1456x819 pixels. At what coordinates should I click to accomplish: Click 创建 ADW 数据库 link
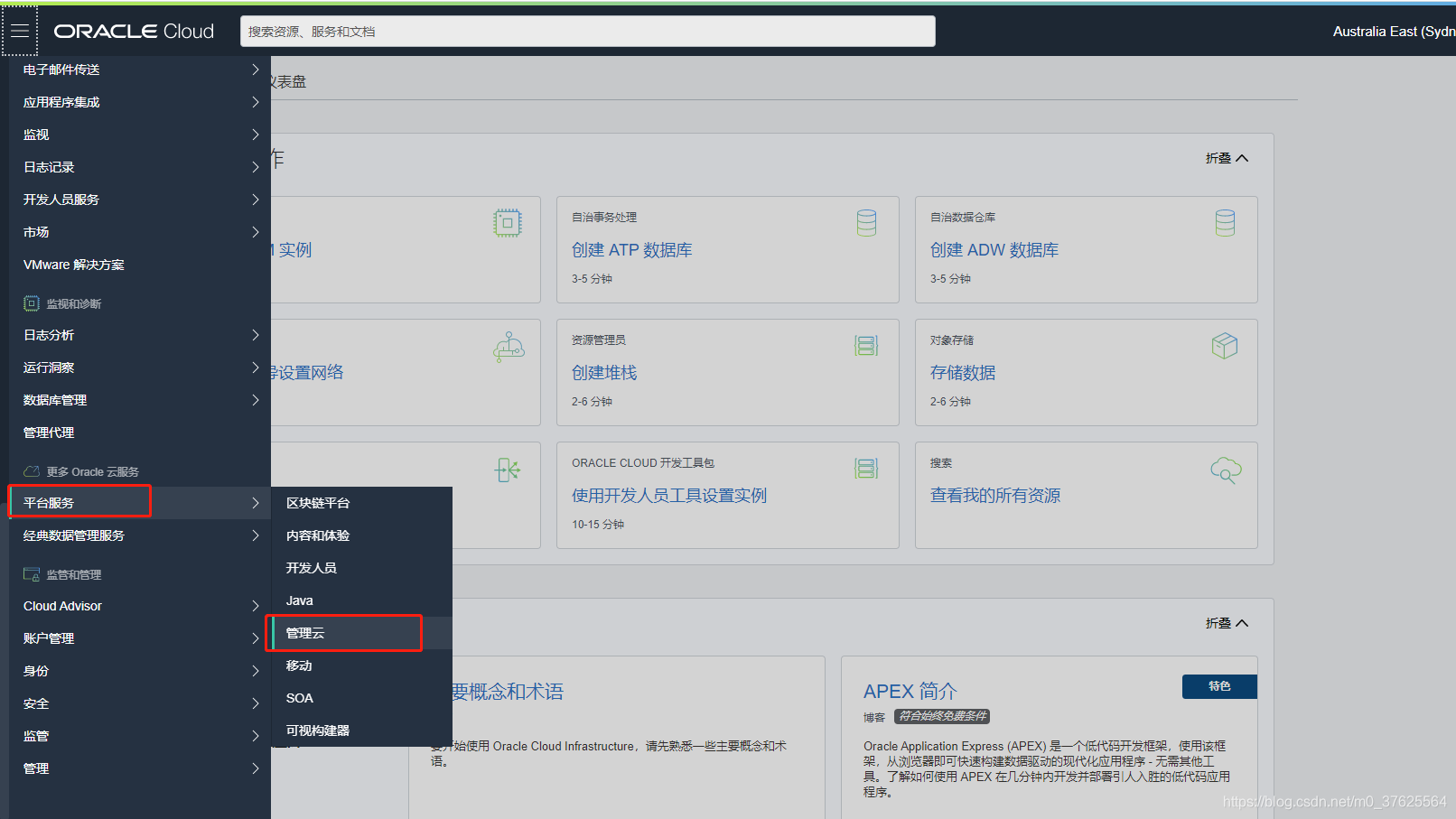994,250
